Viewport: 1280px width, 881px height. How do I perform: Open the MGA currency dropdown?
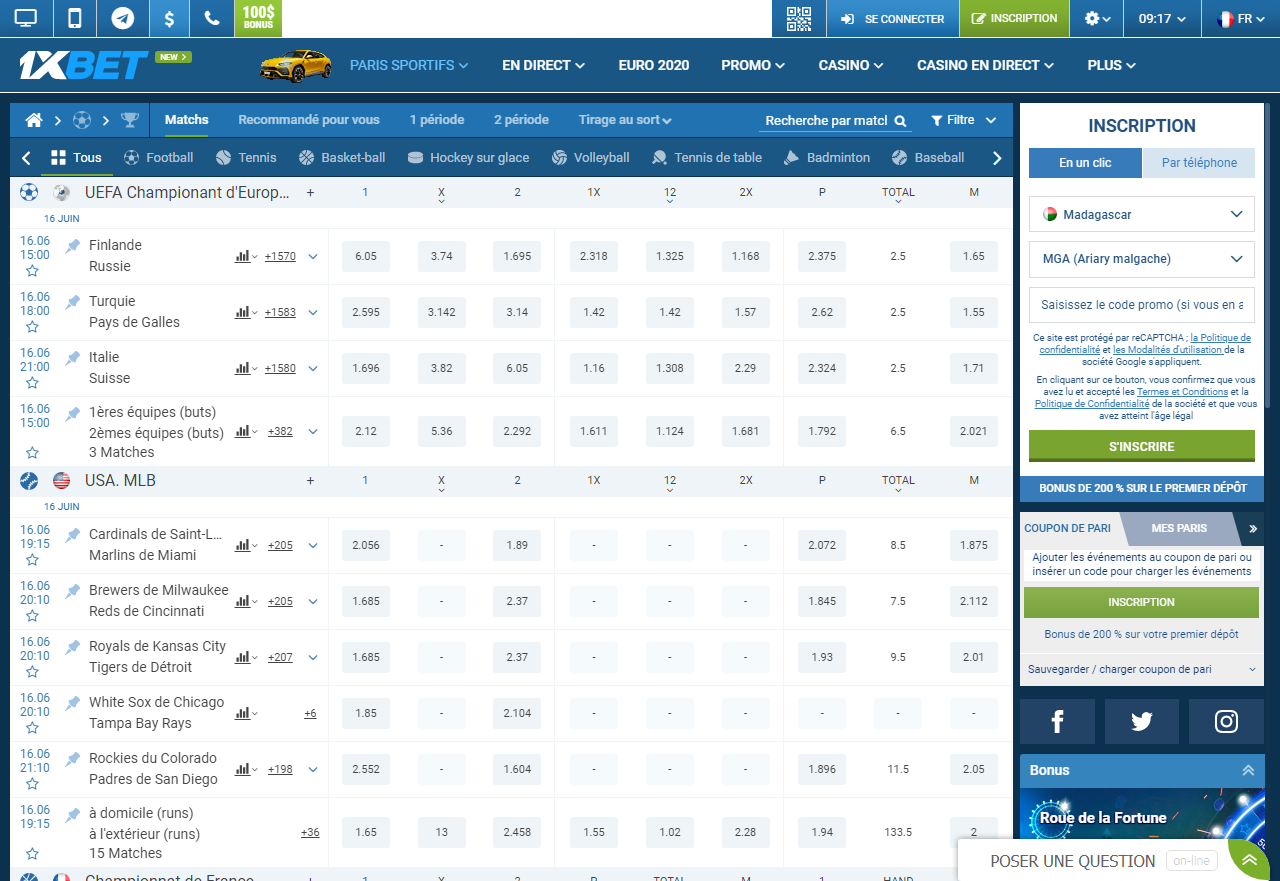(1141, 259)
